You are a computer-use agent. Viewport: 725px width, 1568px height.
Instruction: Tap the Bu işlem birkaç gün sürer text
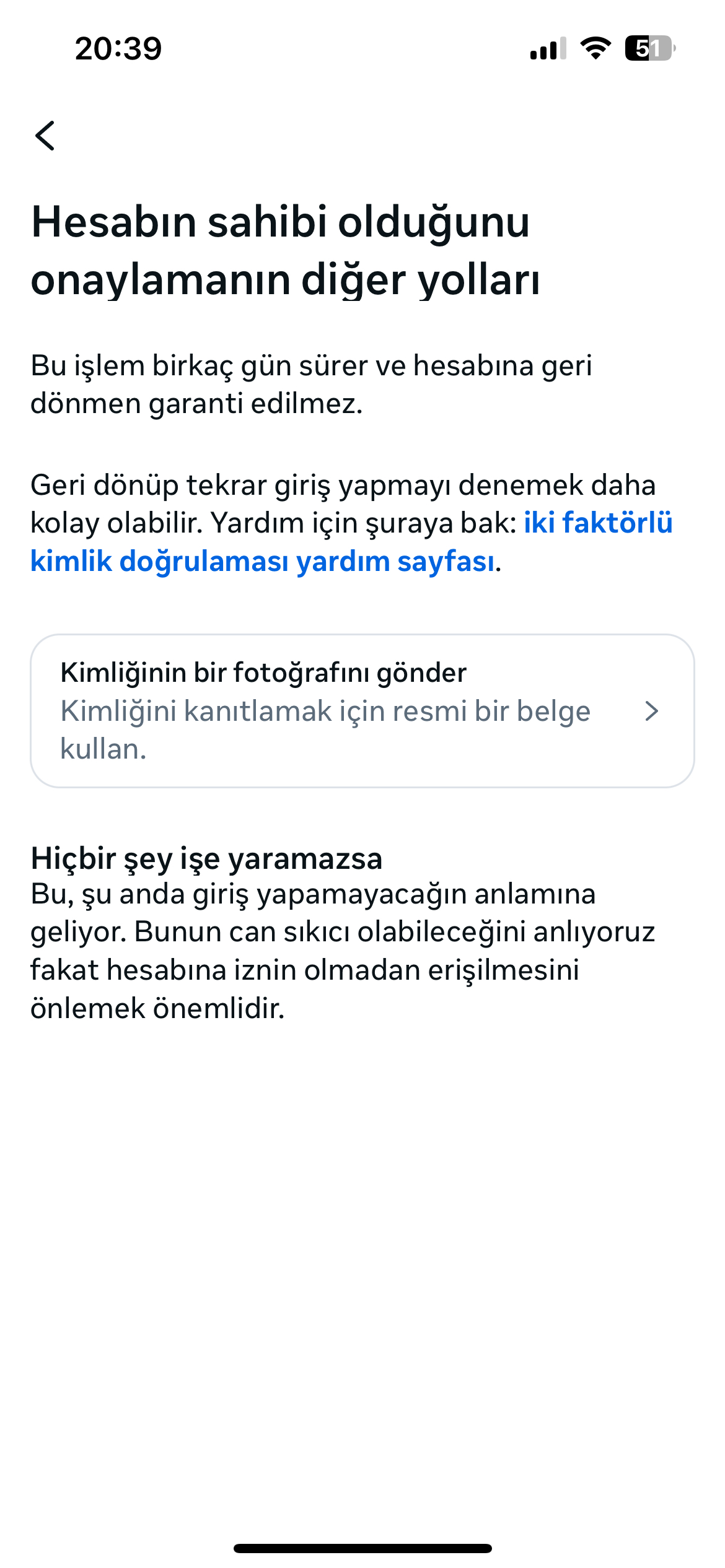(x=312, y=384)
